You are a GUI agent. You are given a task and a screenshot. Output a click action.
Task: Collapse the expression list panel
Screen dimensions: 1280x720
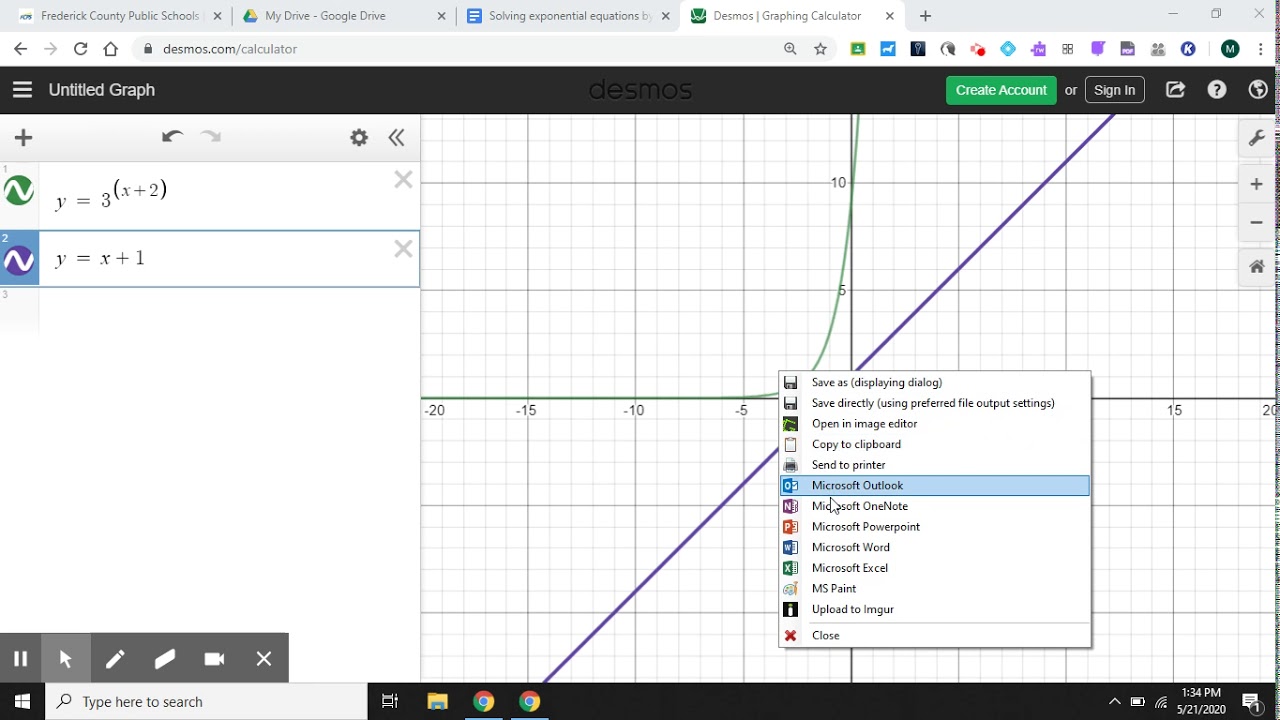coord(397,138)
